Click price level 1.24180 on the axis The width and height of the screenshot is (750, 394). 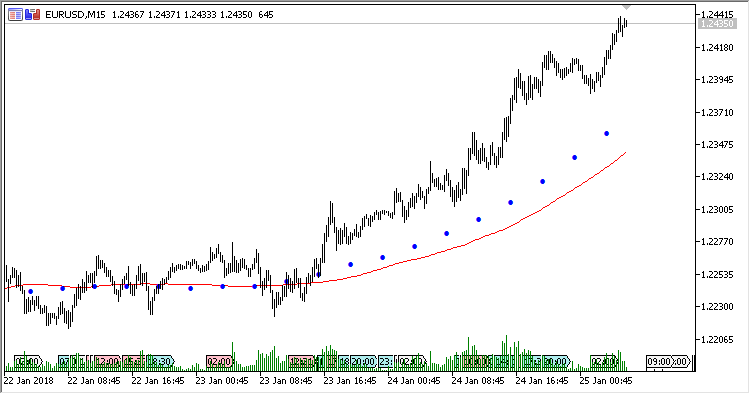[717, 47]
